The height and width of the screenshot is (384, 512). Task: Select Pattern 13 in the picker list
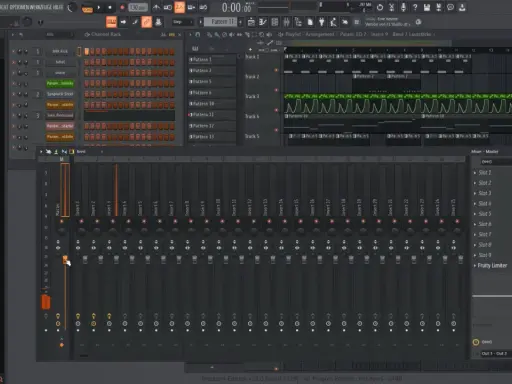click(212, 137)
